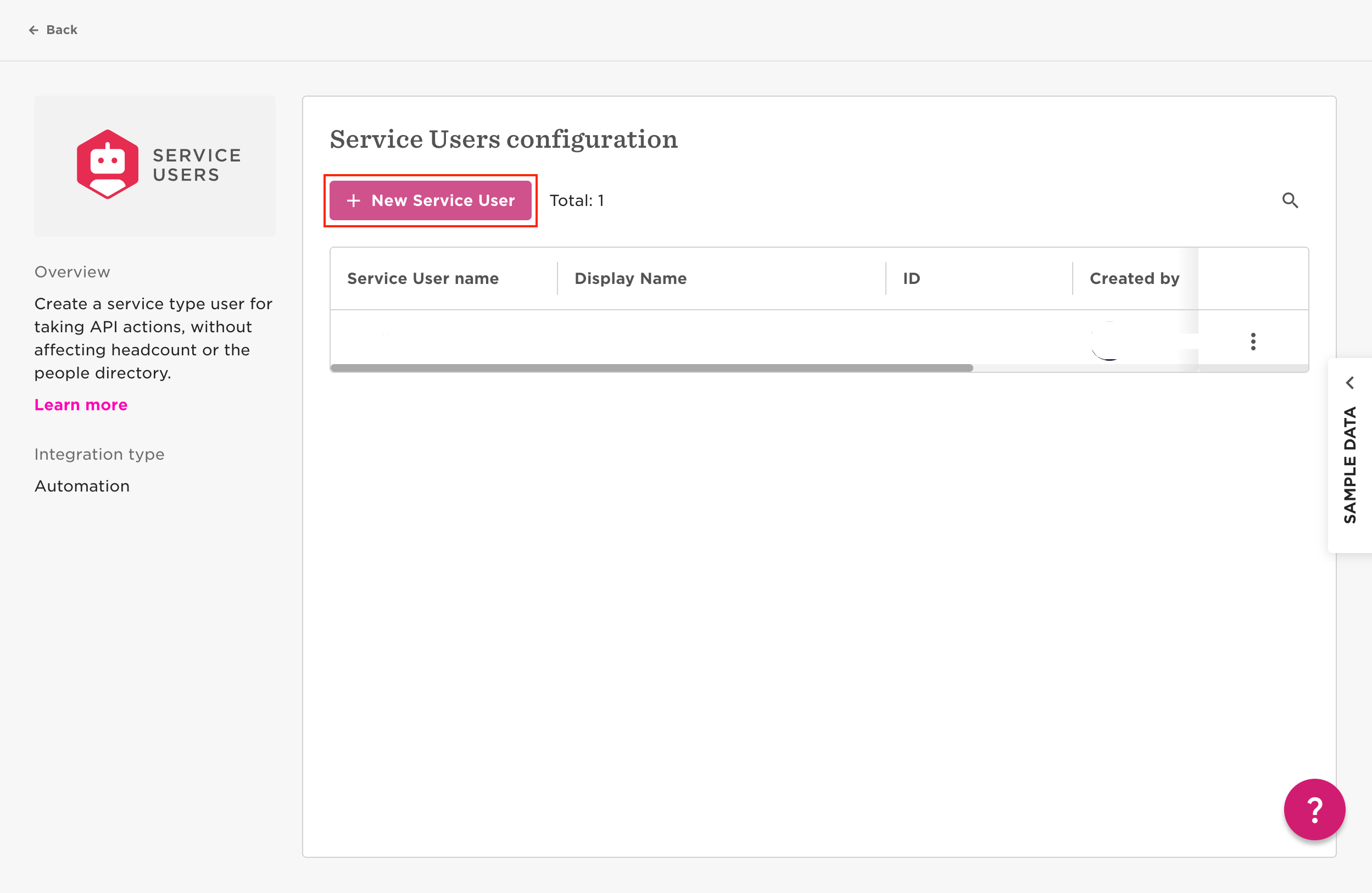This screenshot has width=1372, height=893.
Task: Sort by Display Name column header
Action: point(630,278)
